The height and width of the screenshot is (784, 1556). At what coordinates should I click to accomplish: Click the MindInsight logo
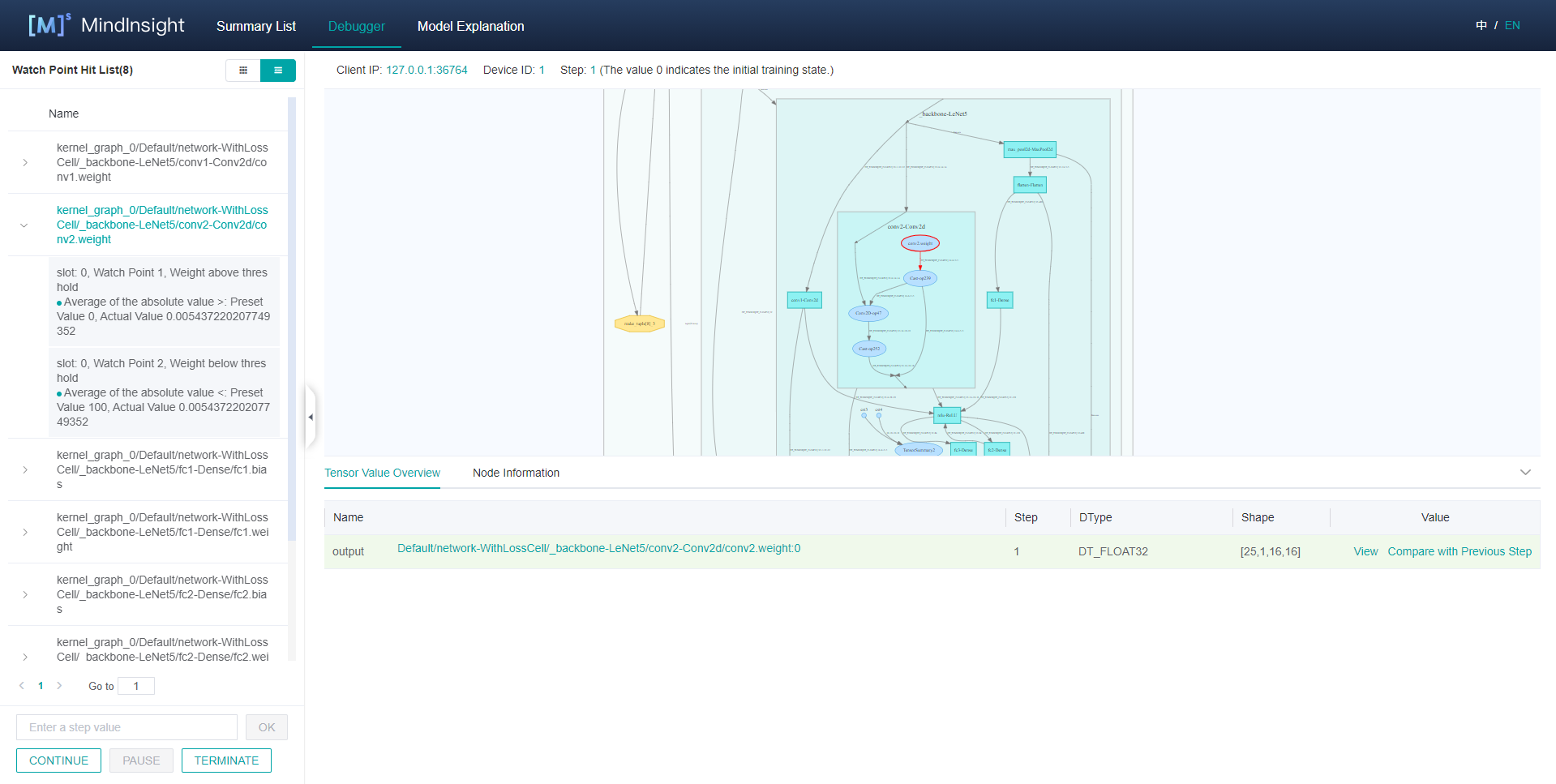(106, 25)
